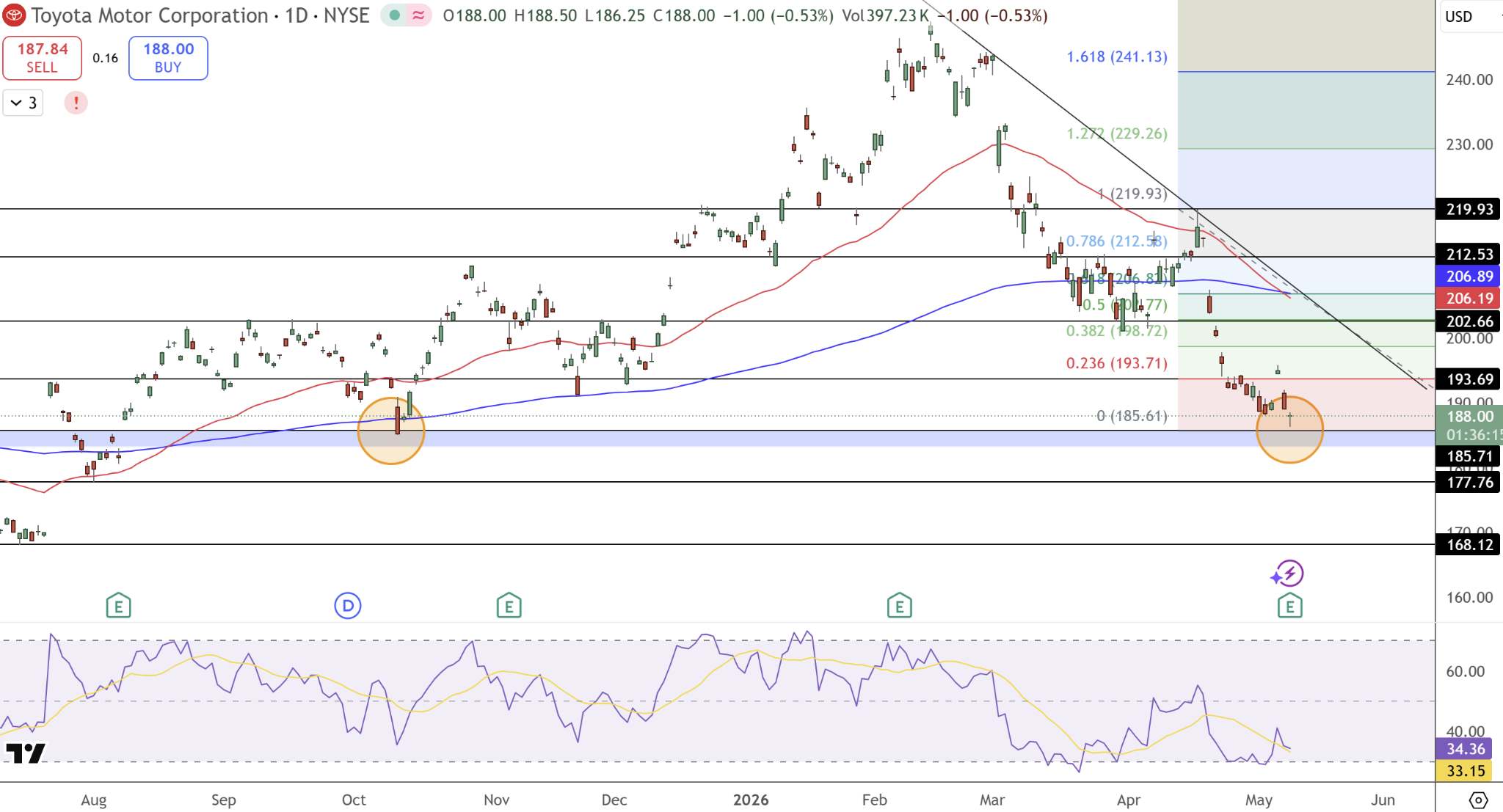Click the purple lightning news icon
This screenshot has width=1503, height=812.
tap(1288, 574)
